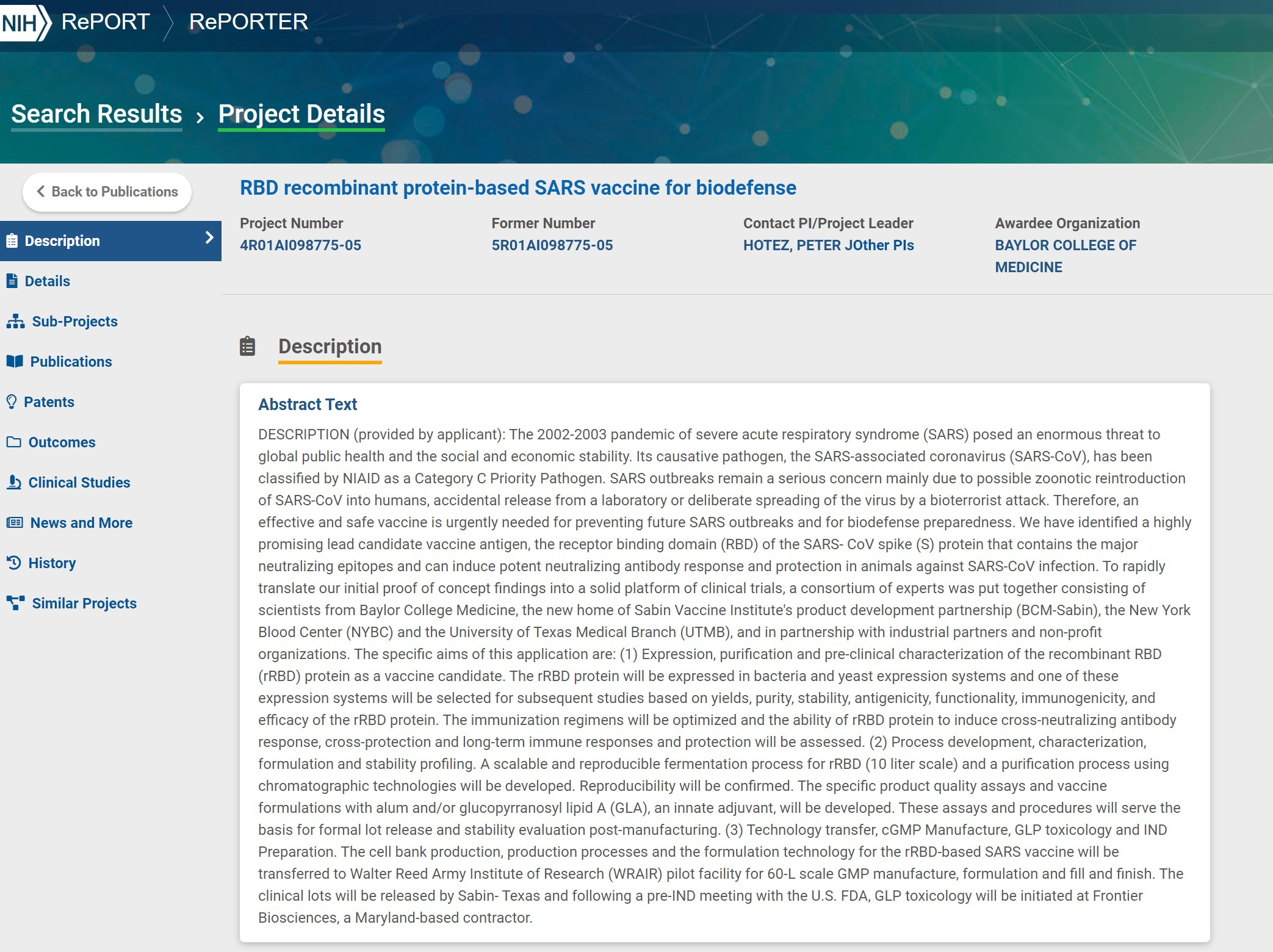Viewport: 1273px width, 952px height.
Task: Open former number 5R01AI098775-05 link
Action: [x=552, y=245]
